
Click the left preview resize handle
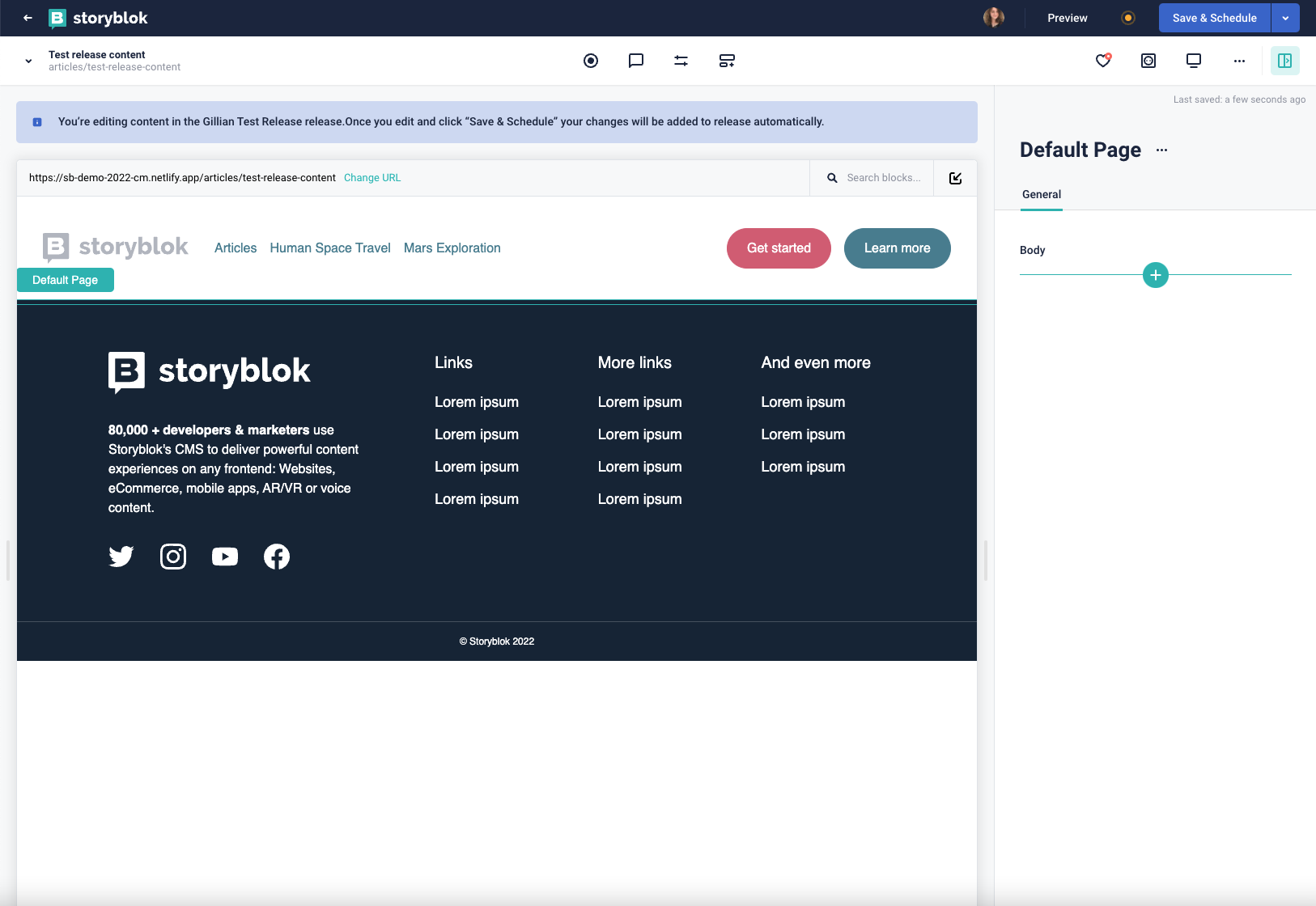point(7,561)
